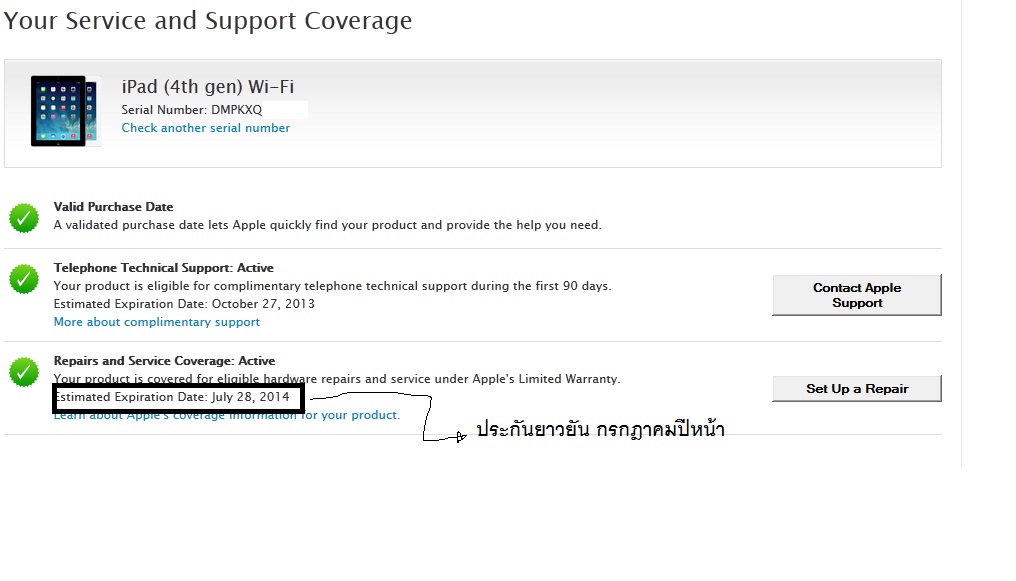This screenshot has height=581, width=1016.
Task: Click green checkmark beside Telephone Technical Support
Action: (24, 279)
